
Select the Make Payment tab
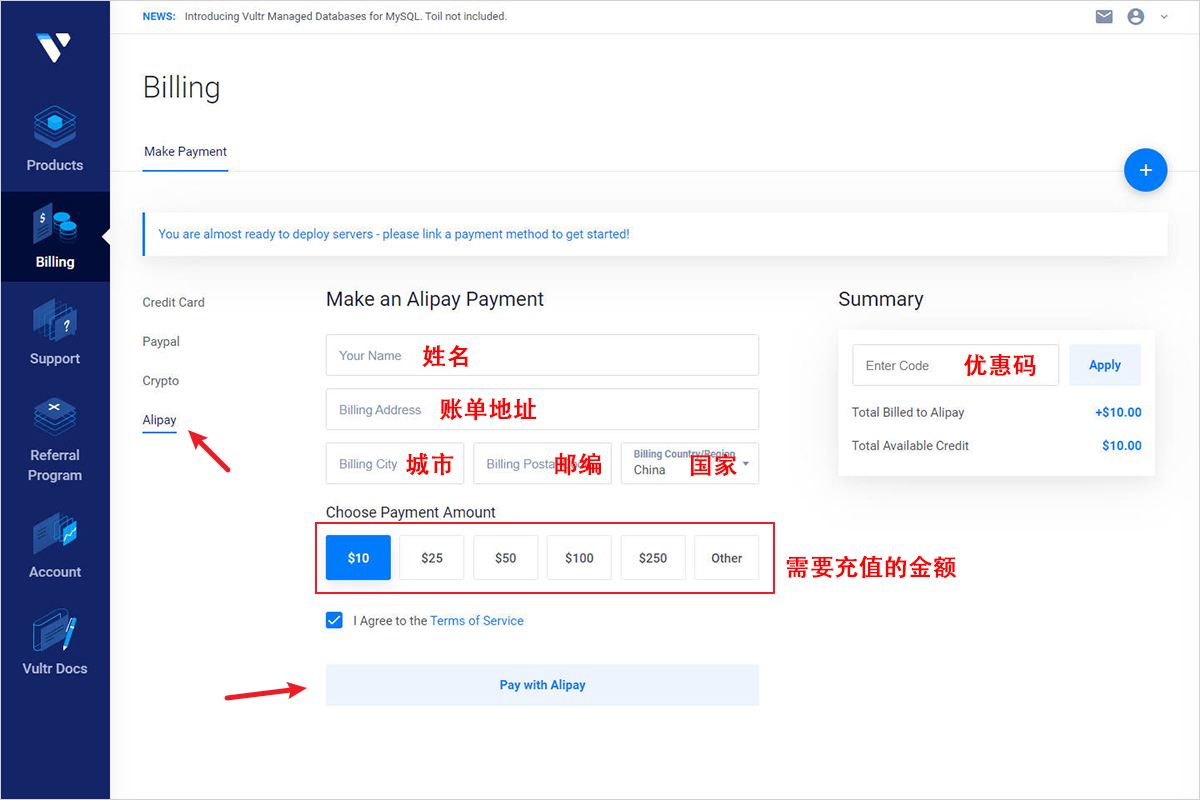point(185,152)
